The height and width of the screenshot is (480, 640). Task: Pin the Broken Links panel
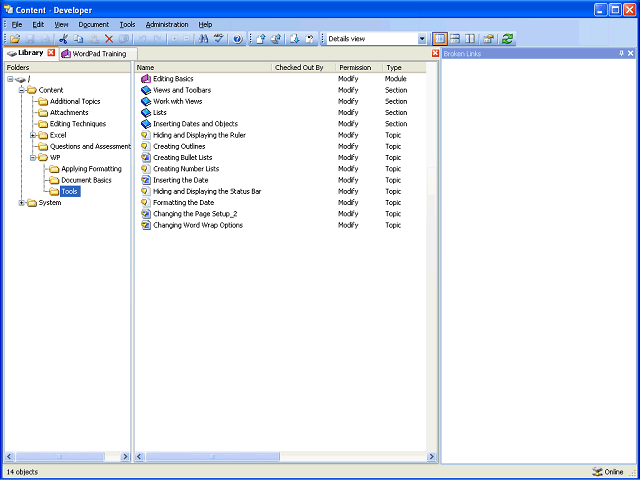[621, 53]
